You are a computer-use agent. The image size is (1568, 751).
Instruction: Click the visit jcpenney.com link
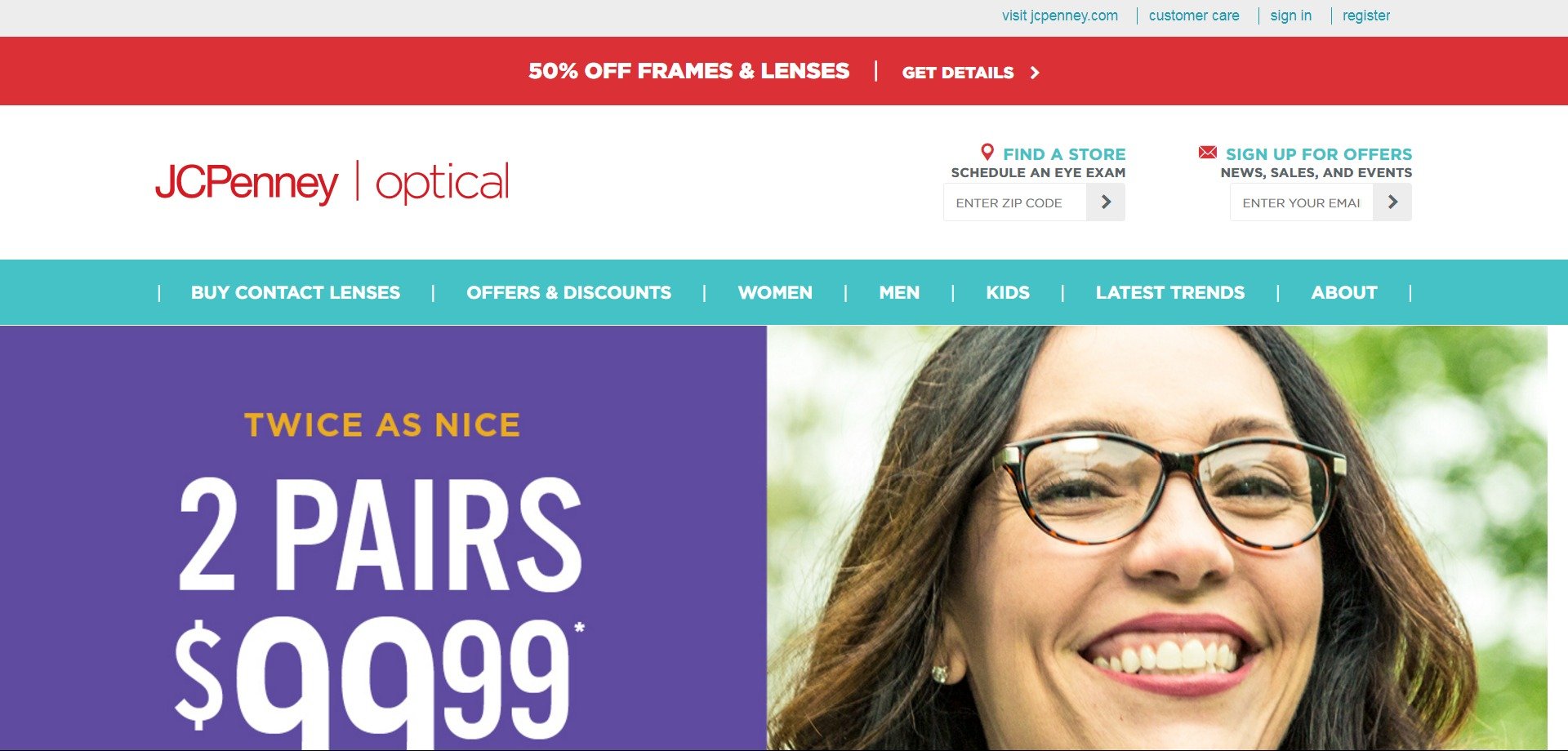click(1060, 16)
